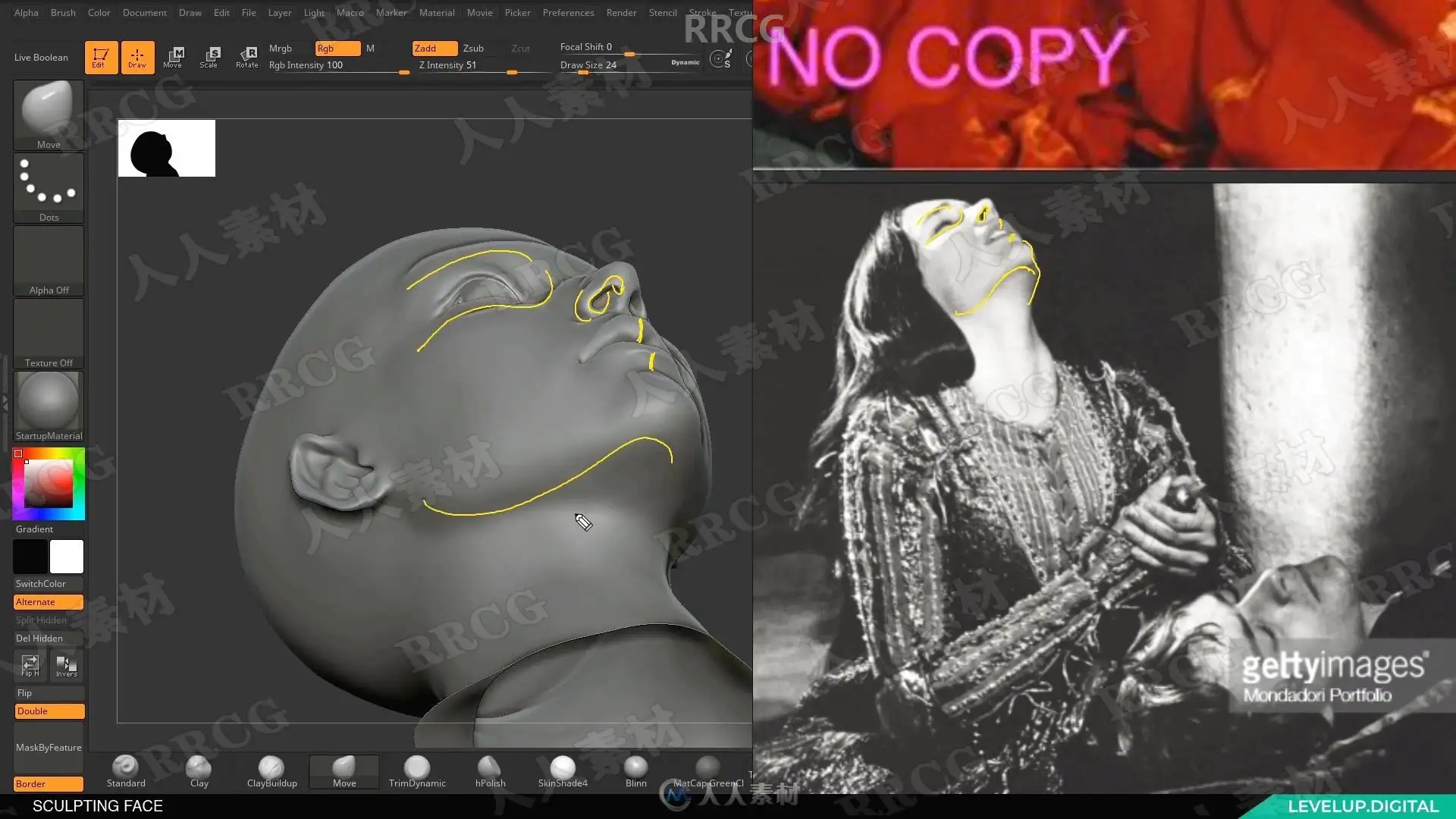Screen dimensions: 1456x819
Task: Select the Scale transform tool
Action: pos(209,57)
